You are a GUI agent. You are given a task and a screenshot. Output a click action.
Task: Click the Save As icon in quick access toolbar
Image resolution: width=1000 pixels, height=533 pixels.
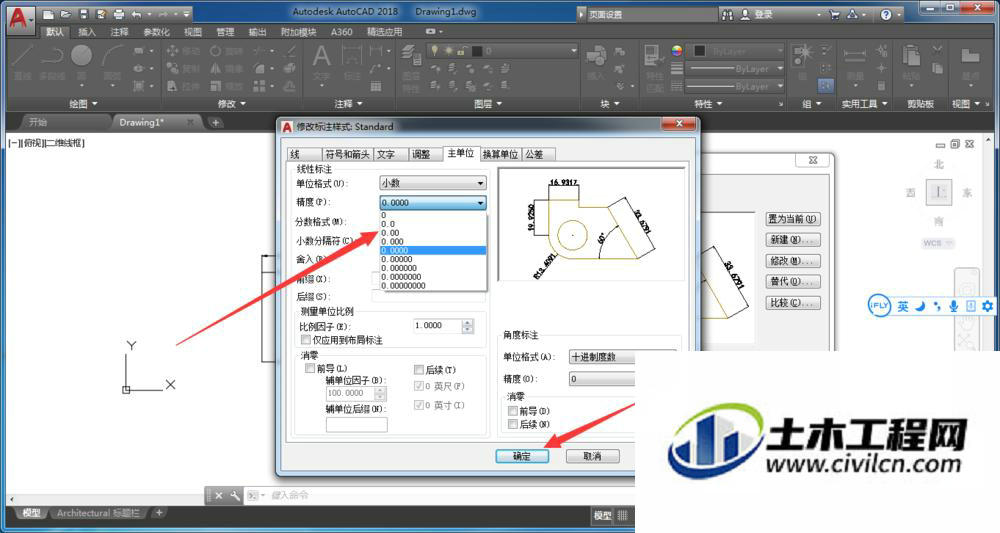point(101,13)
